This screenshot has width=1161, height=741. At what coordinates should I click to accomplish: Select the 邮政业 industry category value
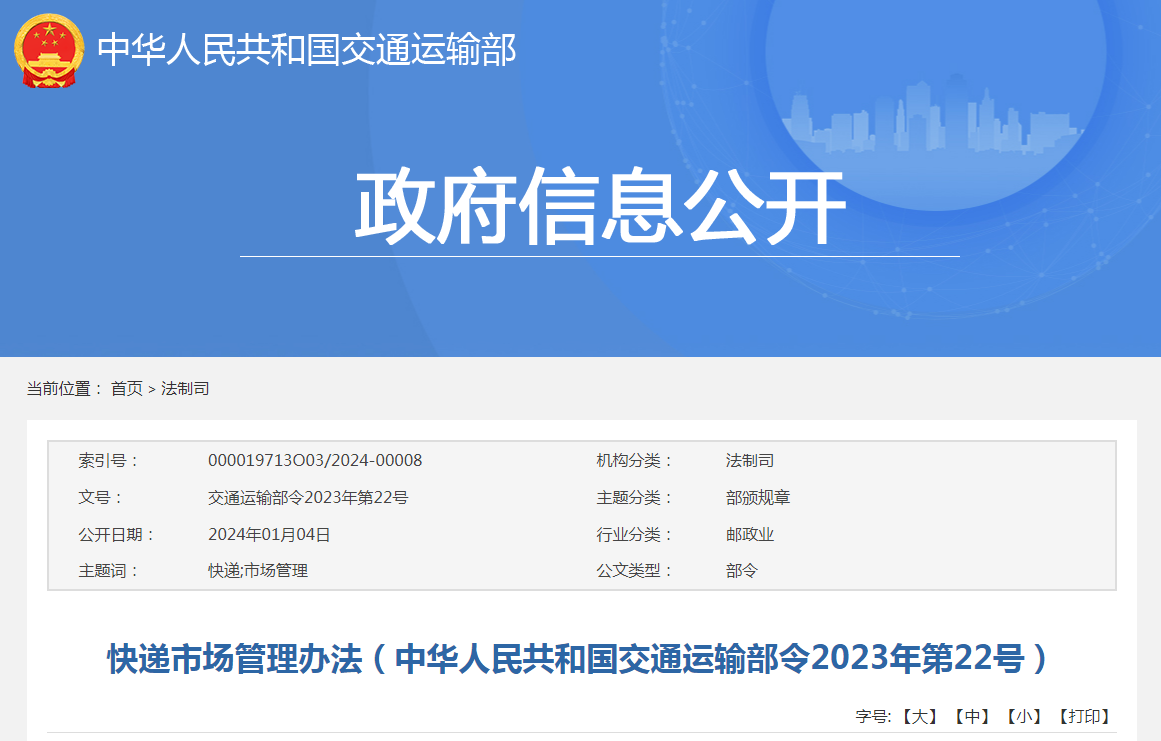point(749,534)
